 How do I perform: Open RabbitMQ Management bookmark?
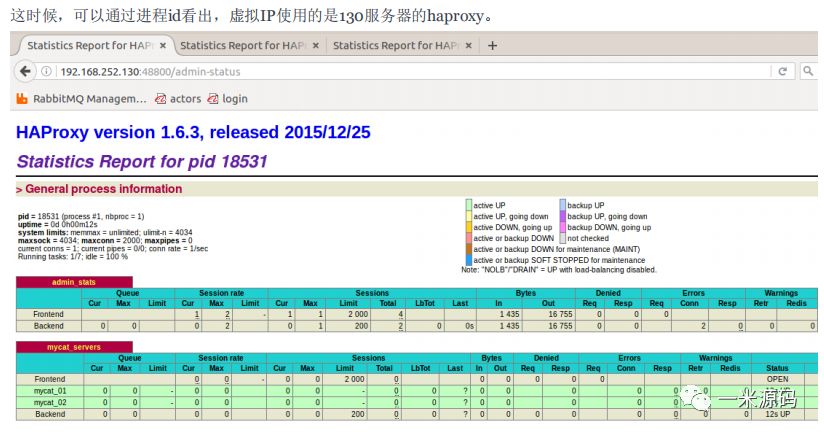[81, 99]
